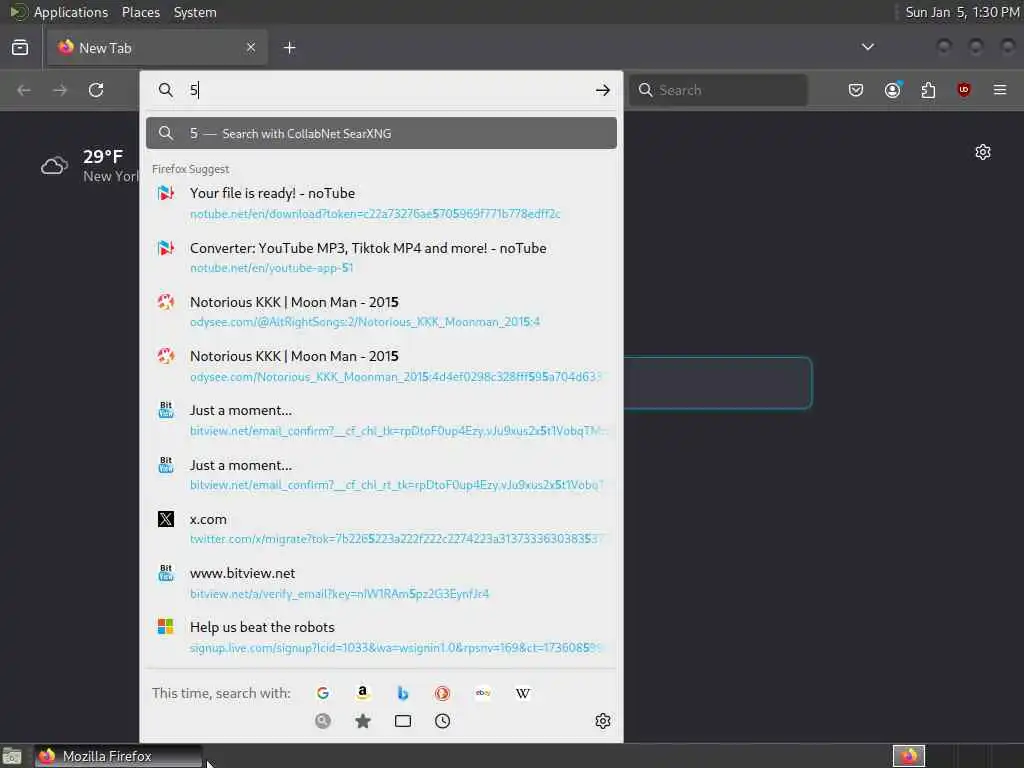The width and height of the screenshot is (1024, 768).
Task: Open Firefox account icon
Action: (893, 90)
